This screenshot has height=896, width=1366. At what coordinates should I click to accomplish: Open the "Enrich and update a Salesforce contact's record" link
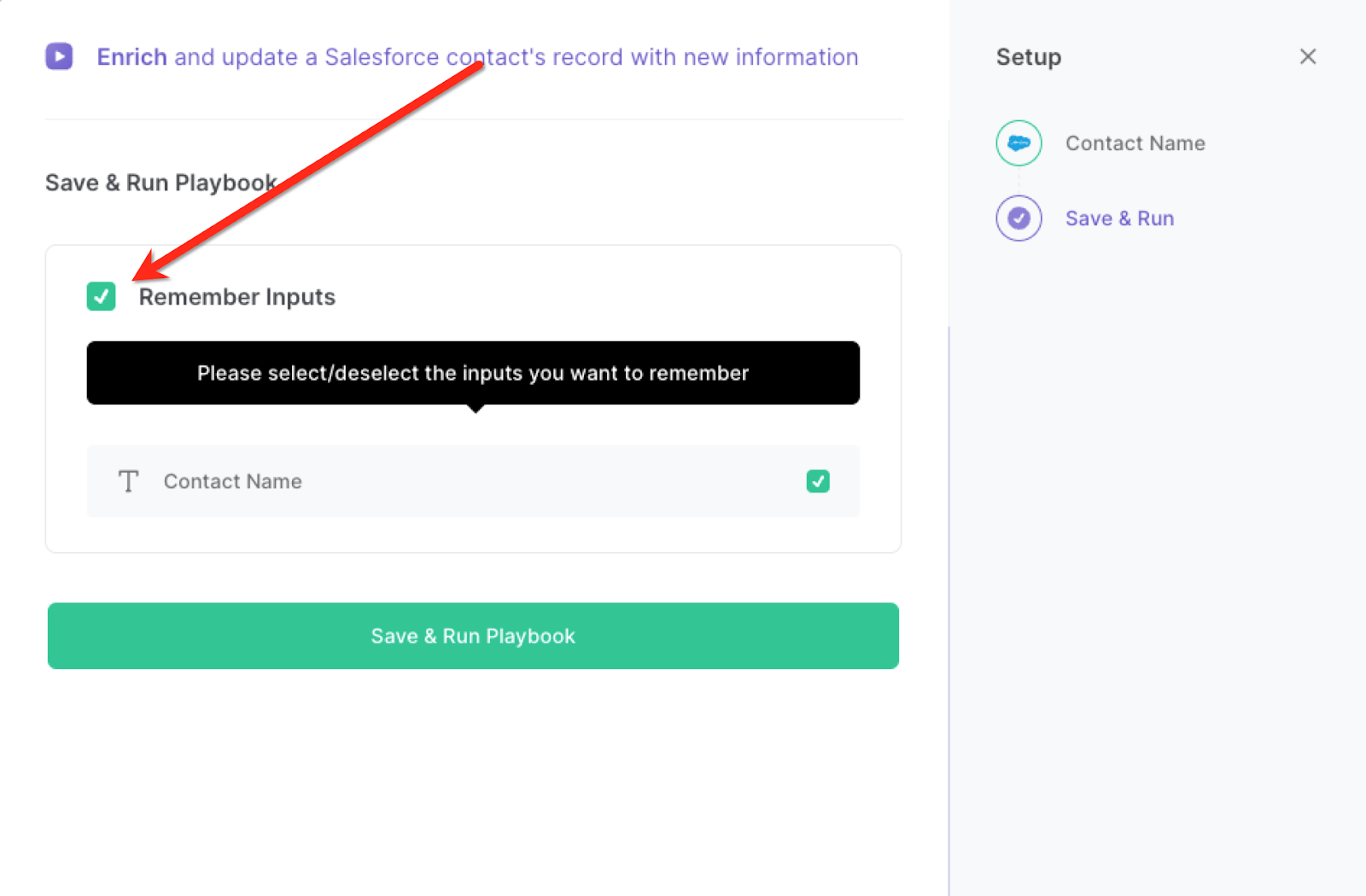476,56
